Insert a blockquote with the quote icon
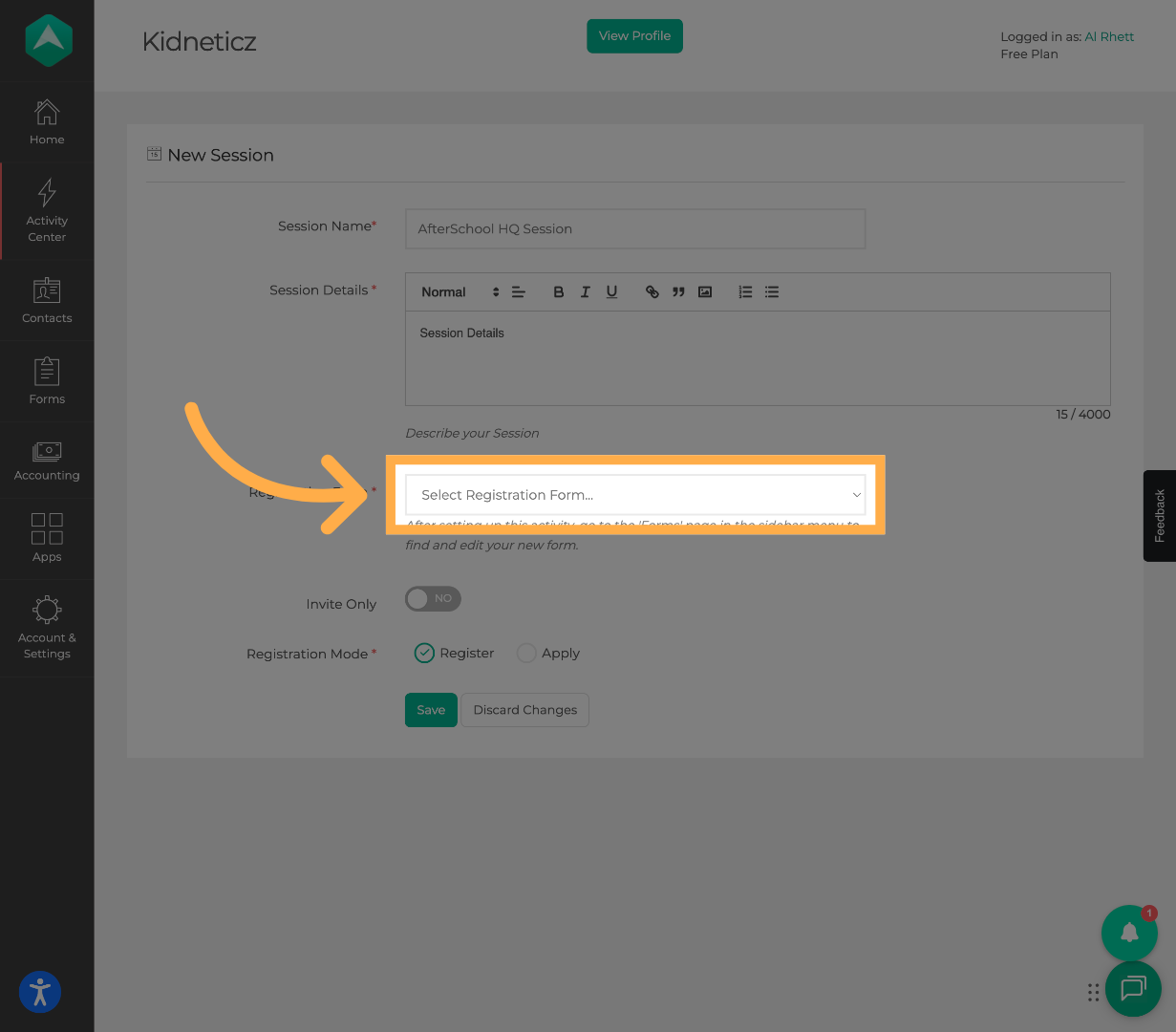Image resolution: width=1176 pixels, height=1032 pixels. click(678, 291)
